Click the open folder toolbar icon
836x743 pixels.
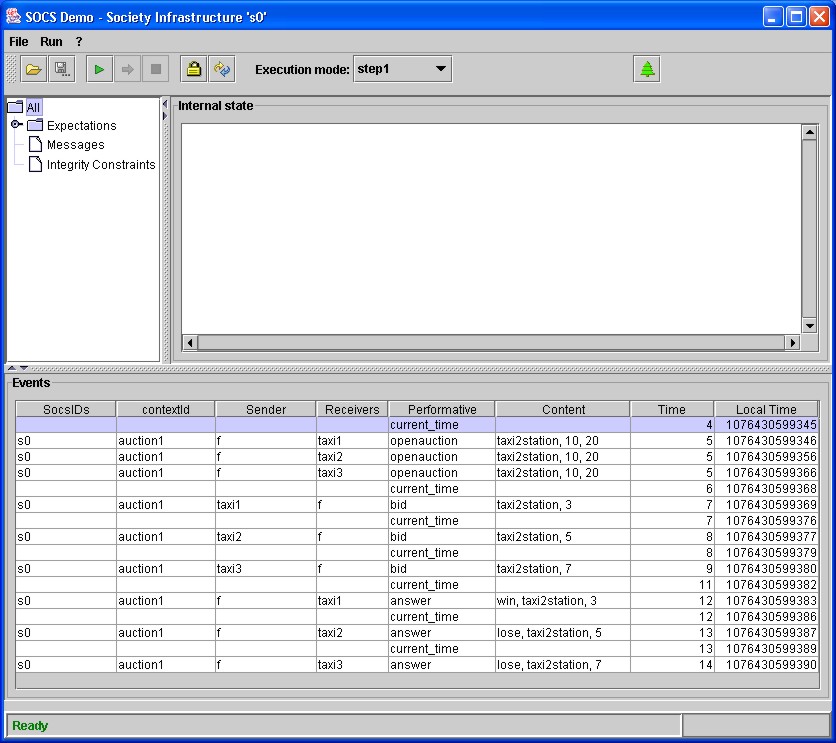click(x=34, y=69)
